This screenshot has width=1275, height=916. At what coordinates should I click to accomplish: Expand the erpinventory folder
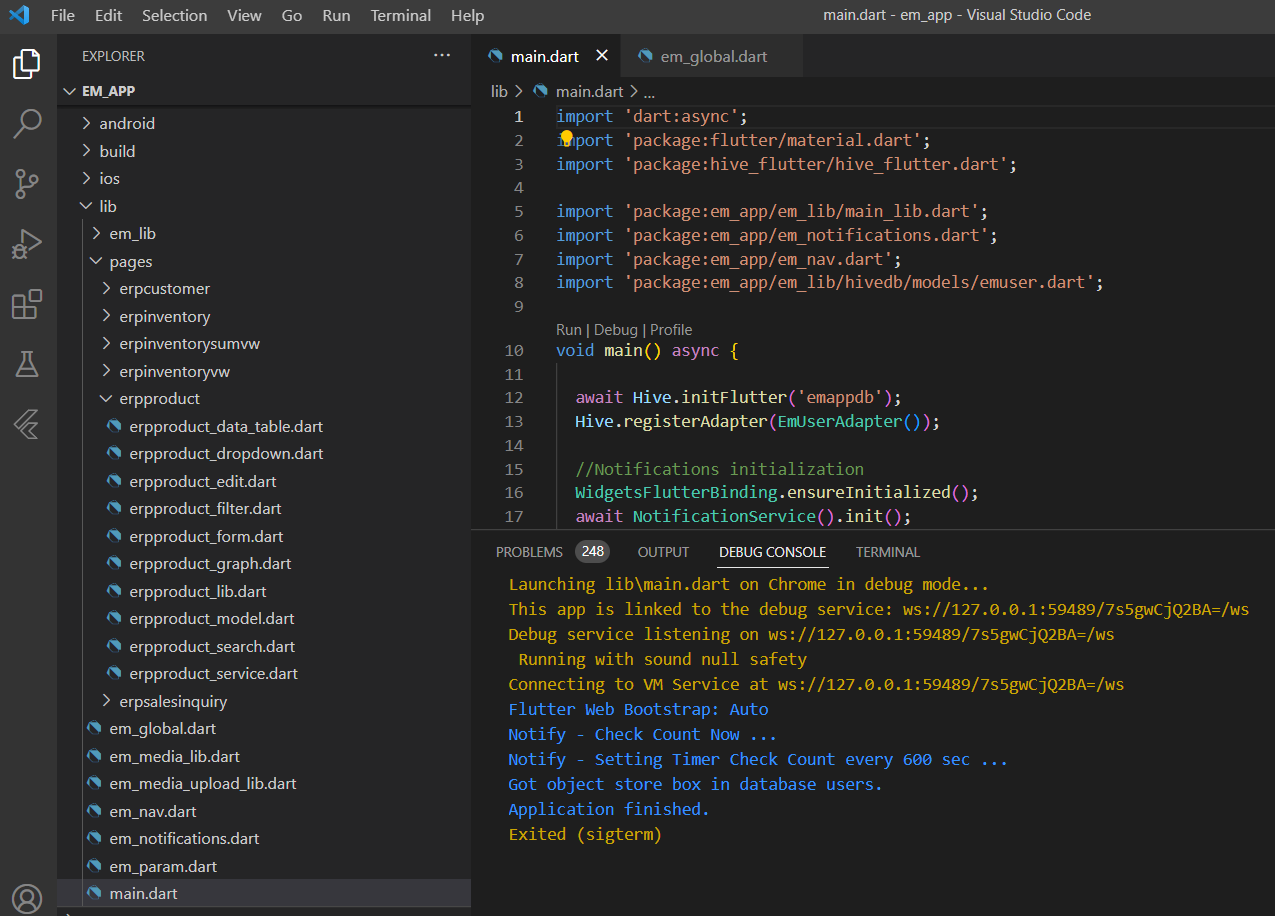point(107,316)
